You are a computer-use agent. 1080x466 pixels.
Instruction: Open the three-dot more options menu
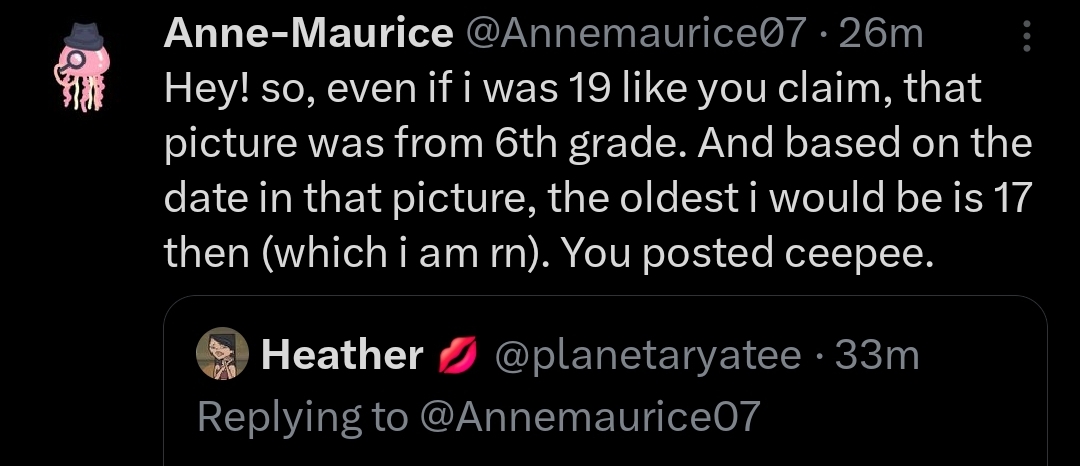1026,37
